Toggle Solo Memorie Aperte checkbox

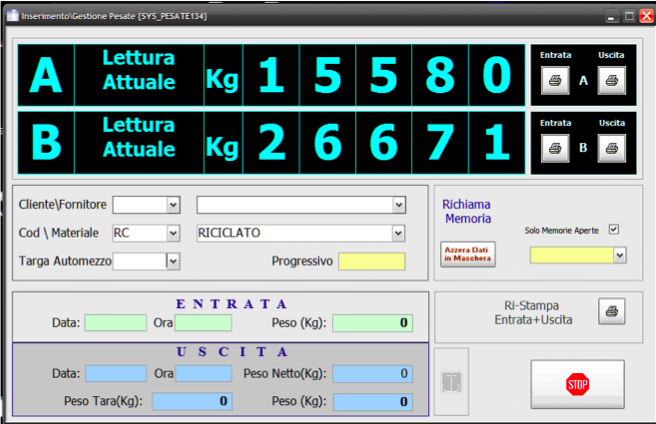(x=613, y=229)
